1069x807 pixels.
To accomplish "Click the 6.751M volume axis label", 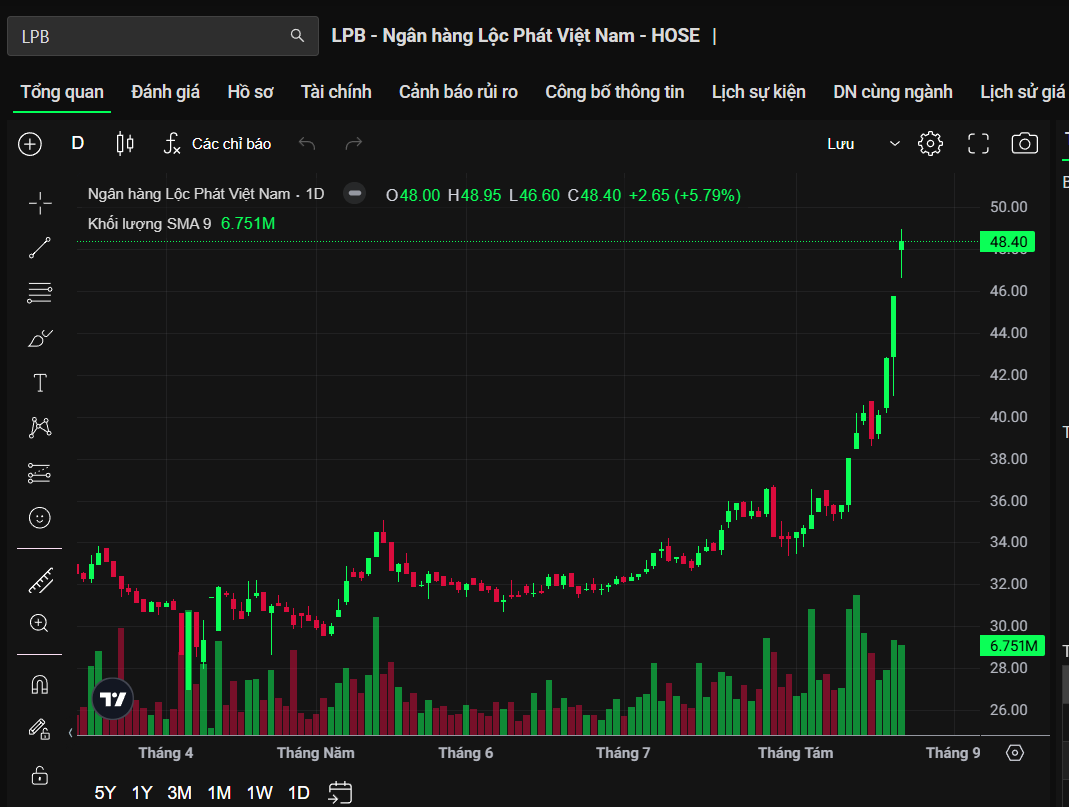I will click(x=1012, y=645).
